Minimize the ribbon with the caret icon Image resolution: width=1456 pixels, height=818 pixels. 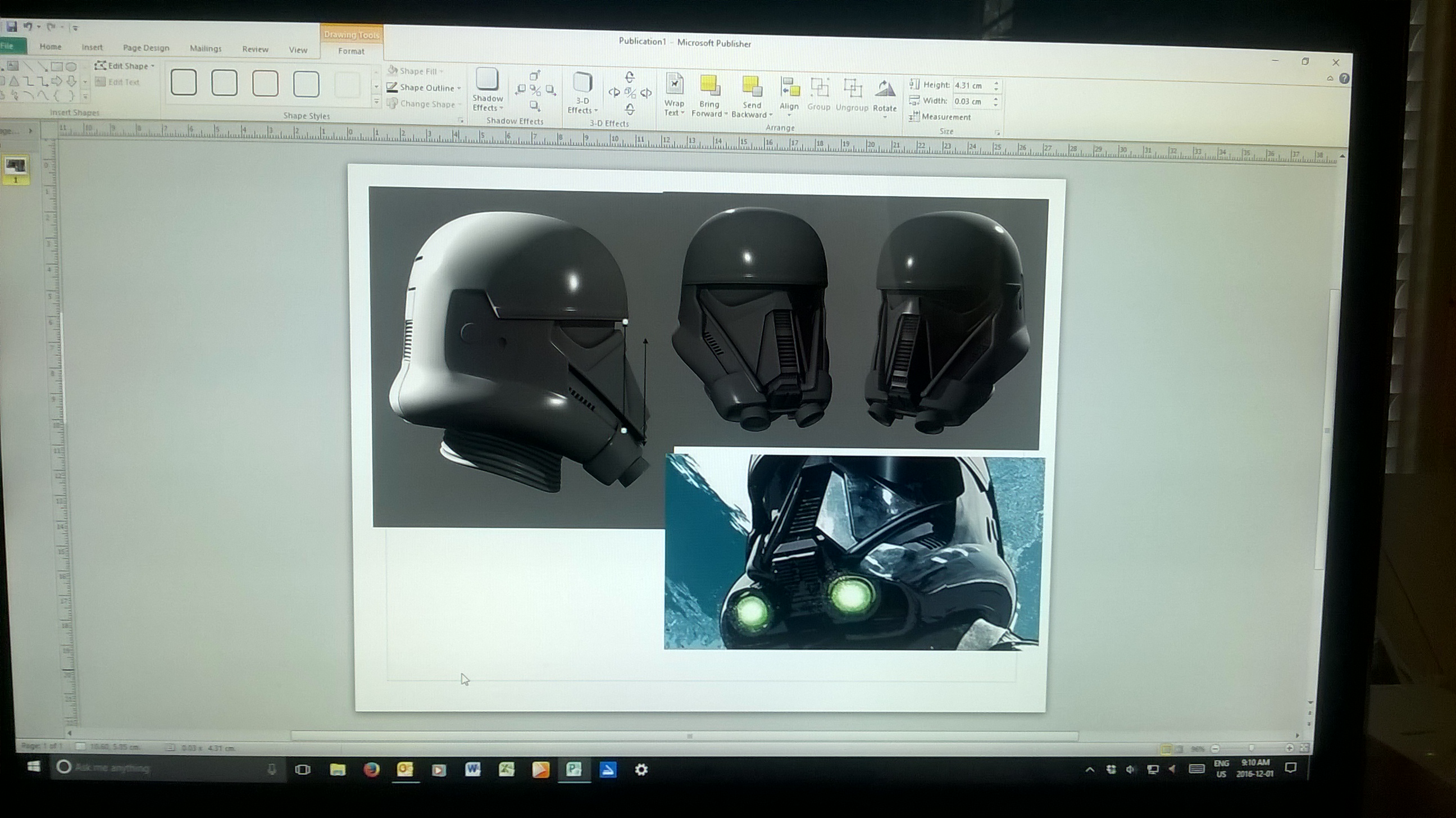(1330, 79)
